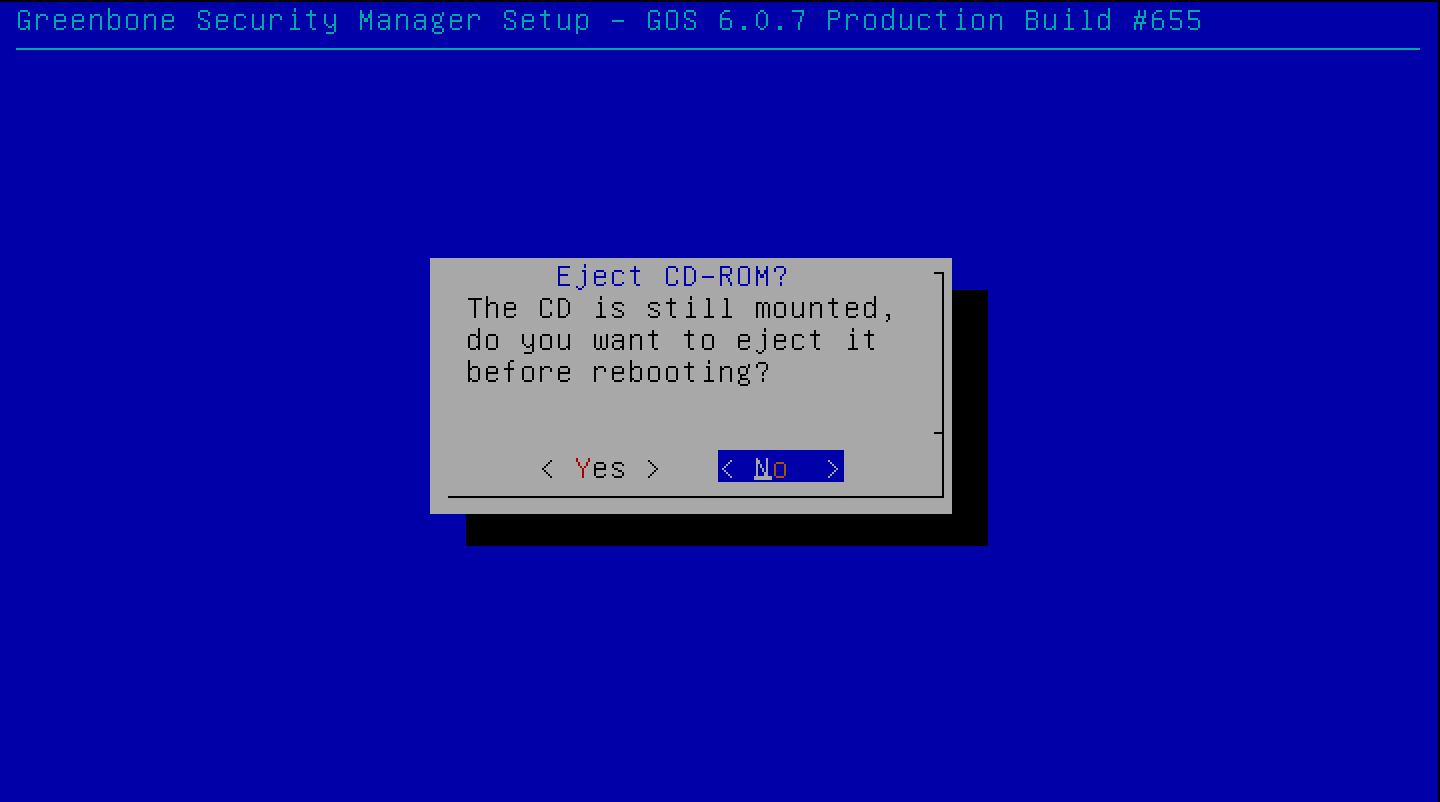The height and width of the screenshot is (802, 1440).
Task: Click the text 'do you want to eject it'
Action: tap(672, 341)
